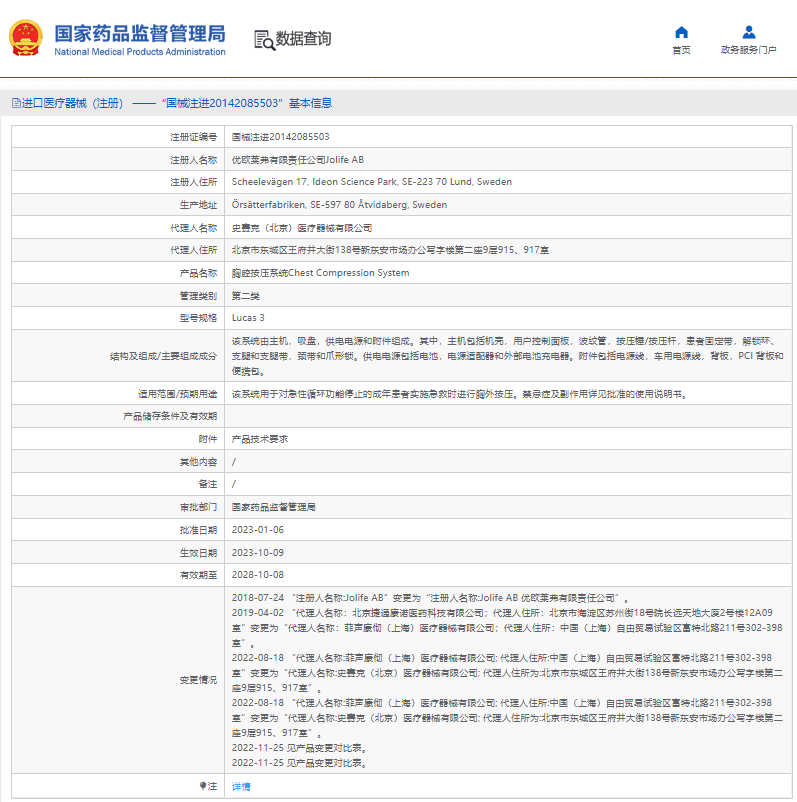Click 首页 label
The height and width of the screenshot is (802, 797).
(681, 50)
